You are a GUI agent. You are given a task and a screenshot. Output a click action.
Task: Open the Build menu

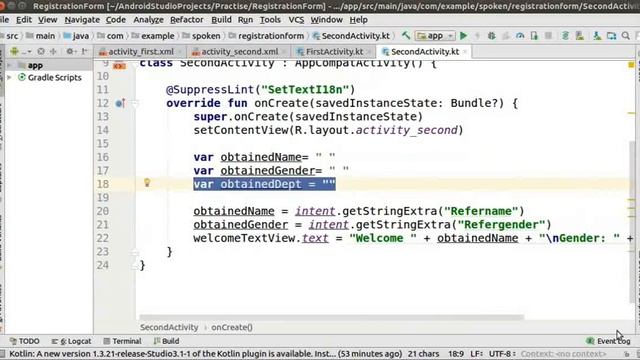click(x=221, y=20)
